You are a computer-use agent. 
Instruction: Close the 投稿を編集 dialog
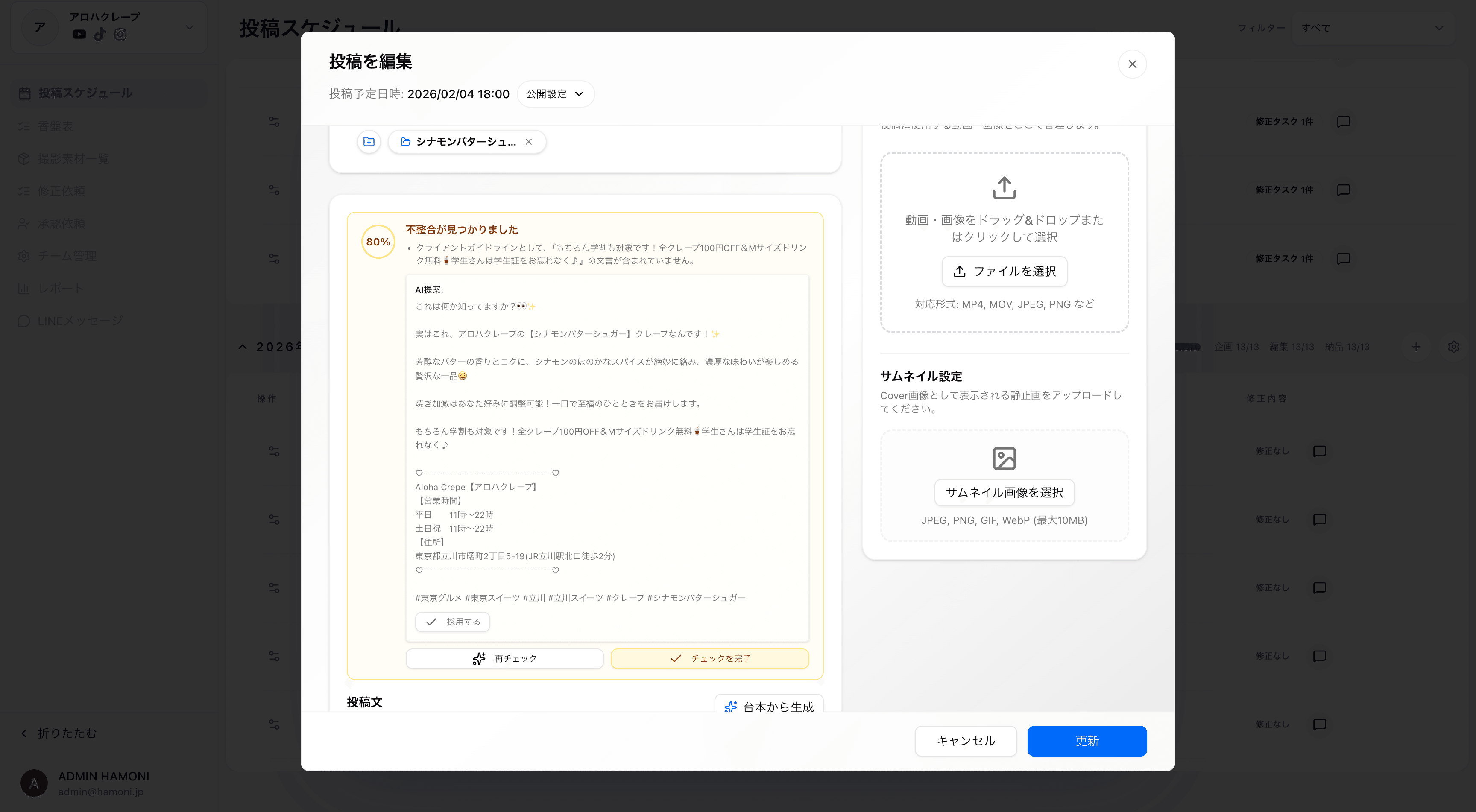click(x=1132, y=64)
